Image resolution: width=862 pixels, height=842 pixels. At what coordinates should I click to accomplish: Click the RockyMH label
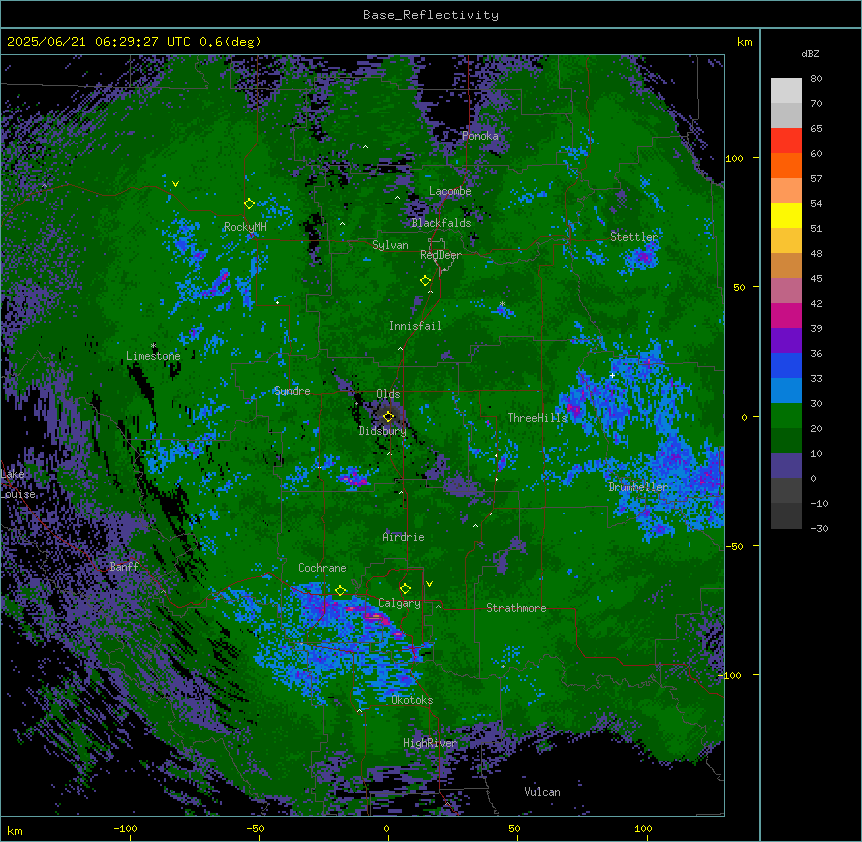pos(245,227)
